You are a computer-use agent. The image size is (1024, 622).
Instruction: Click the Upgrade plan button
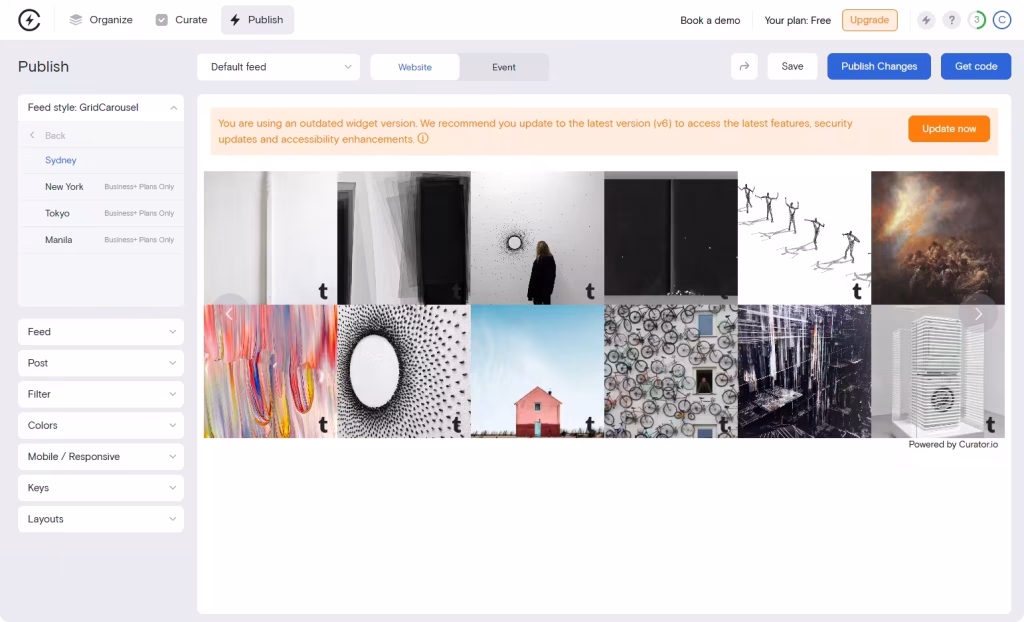(869, 20)
